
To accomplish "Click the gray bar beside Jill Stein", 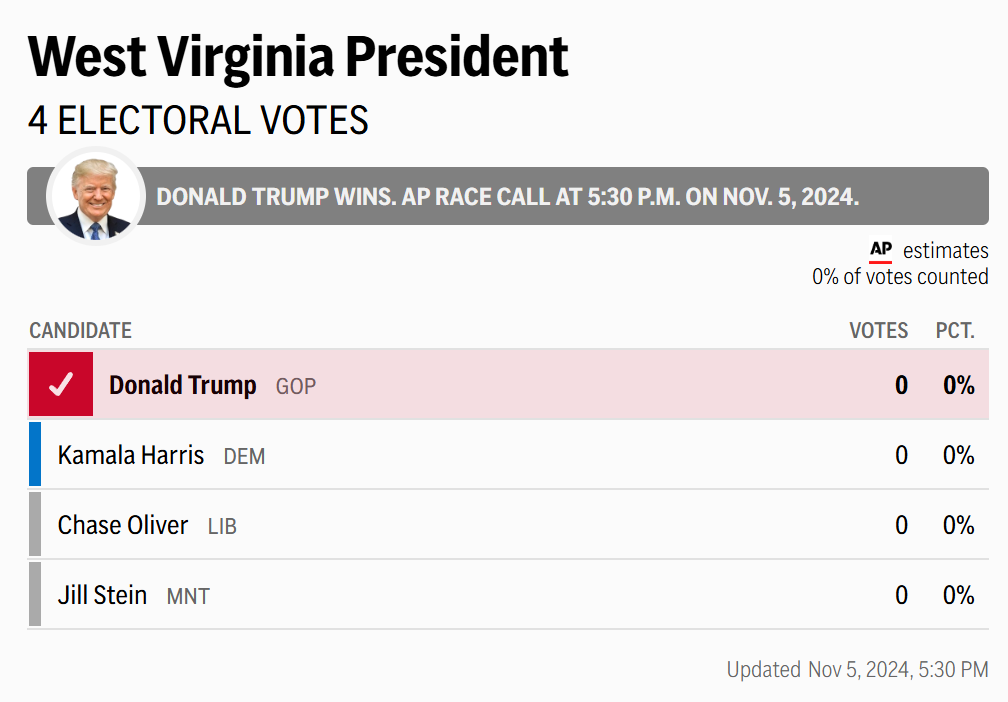I will coord(35,595).
